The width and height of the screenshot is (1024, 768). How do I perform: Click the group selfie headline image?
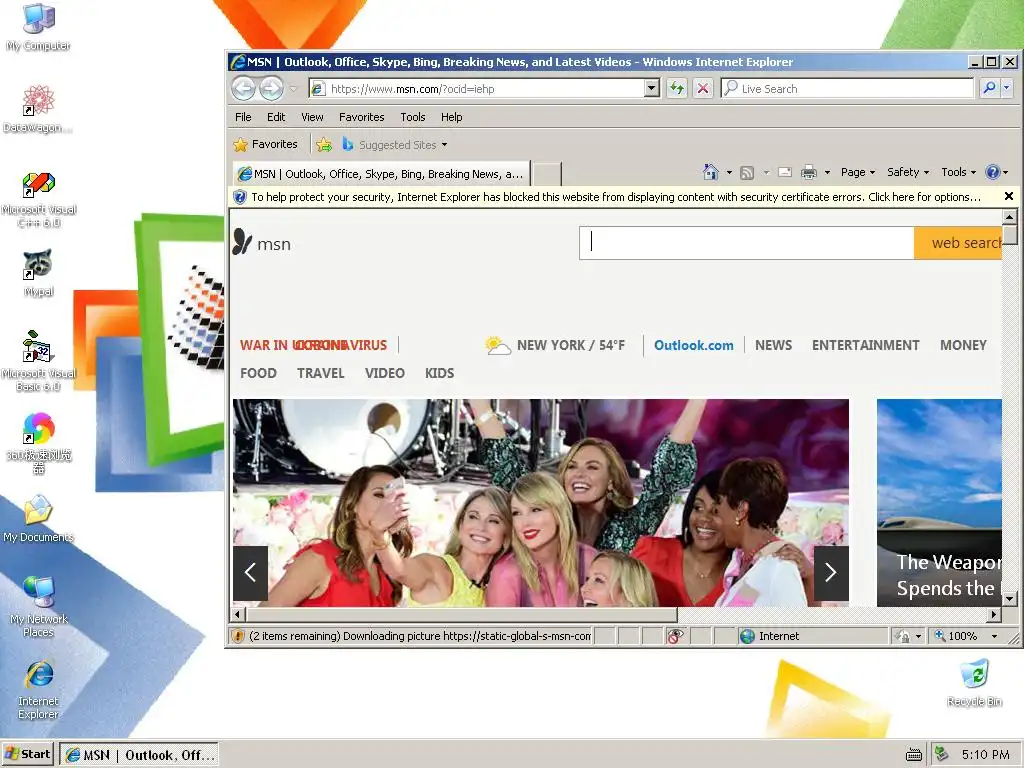[541, 503]
